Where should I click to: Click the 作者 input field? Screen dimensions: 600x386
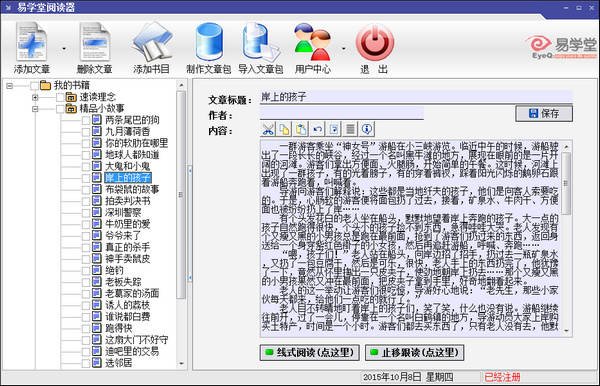pos(342,113)
